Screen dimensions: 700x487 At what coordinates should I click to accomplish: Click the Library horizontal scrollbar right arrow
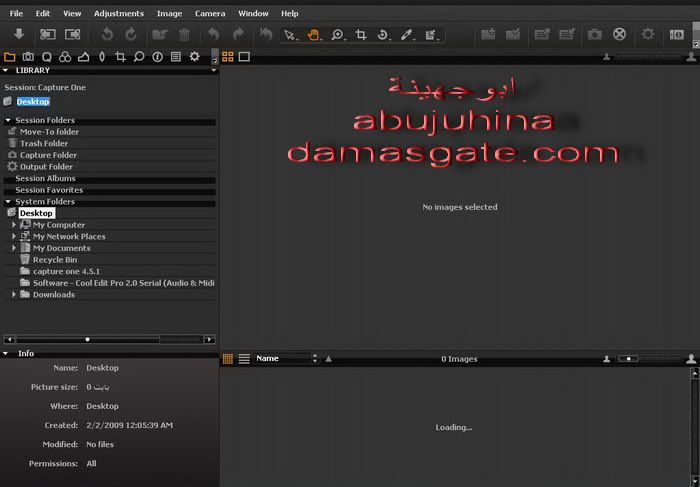[x=209, y=339]
